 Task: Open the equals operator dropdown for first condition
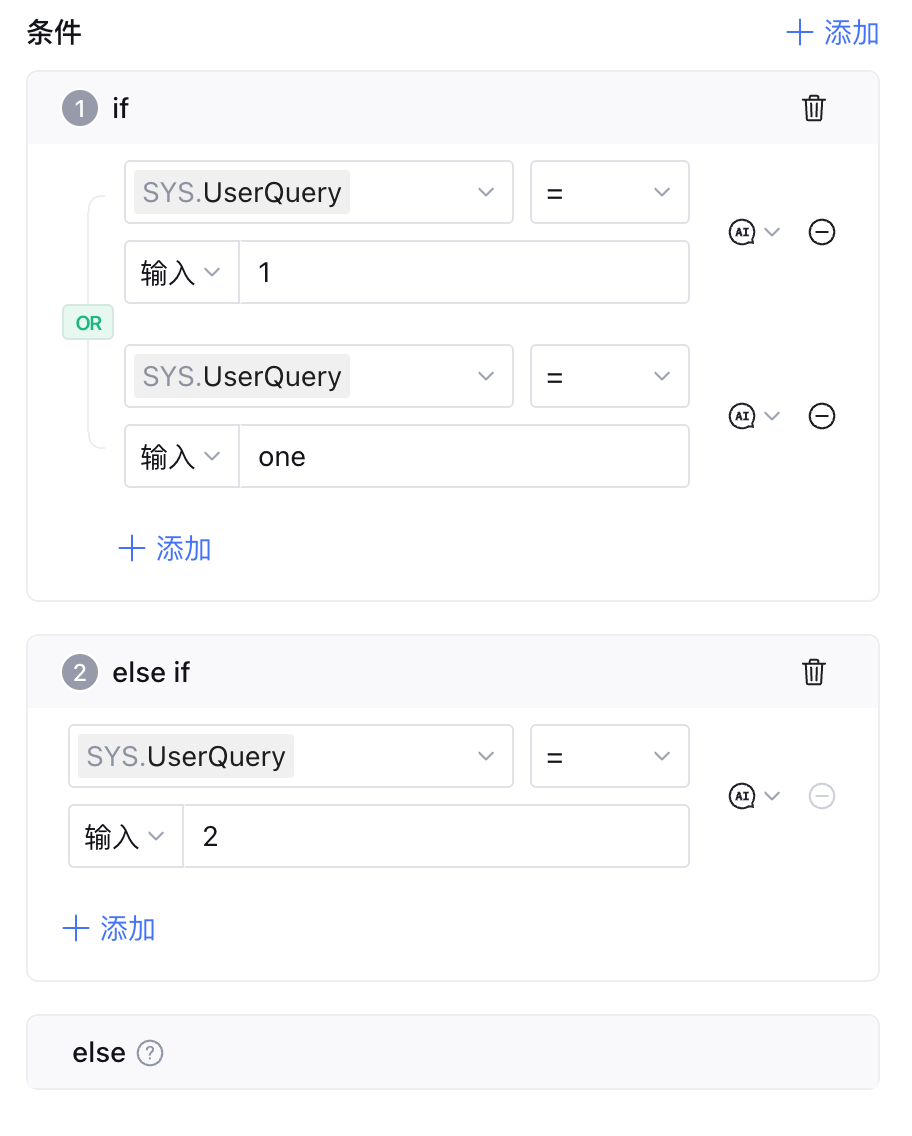point(609,192)
